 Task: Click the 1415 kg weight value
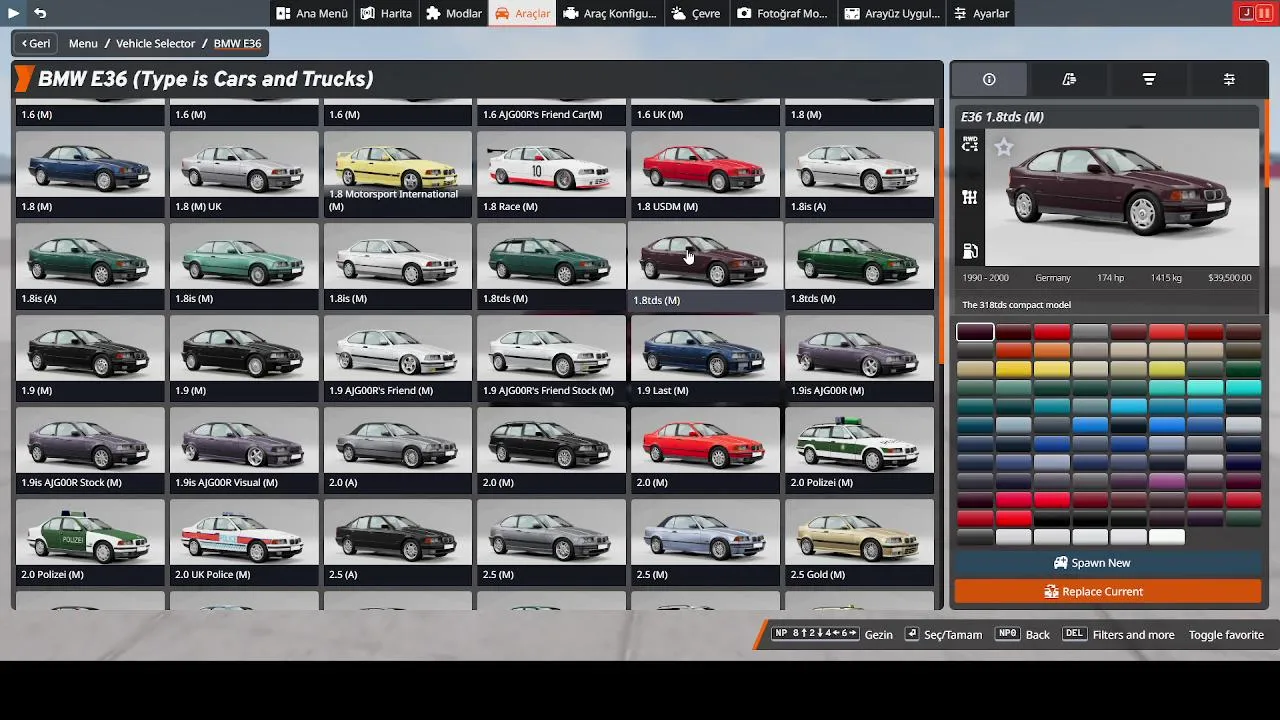1166,278
